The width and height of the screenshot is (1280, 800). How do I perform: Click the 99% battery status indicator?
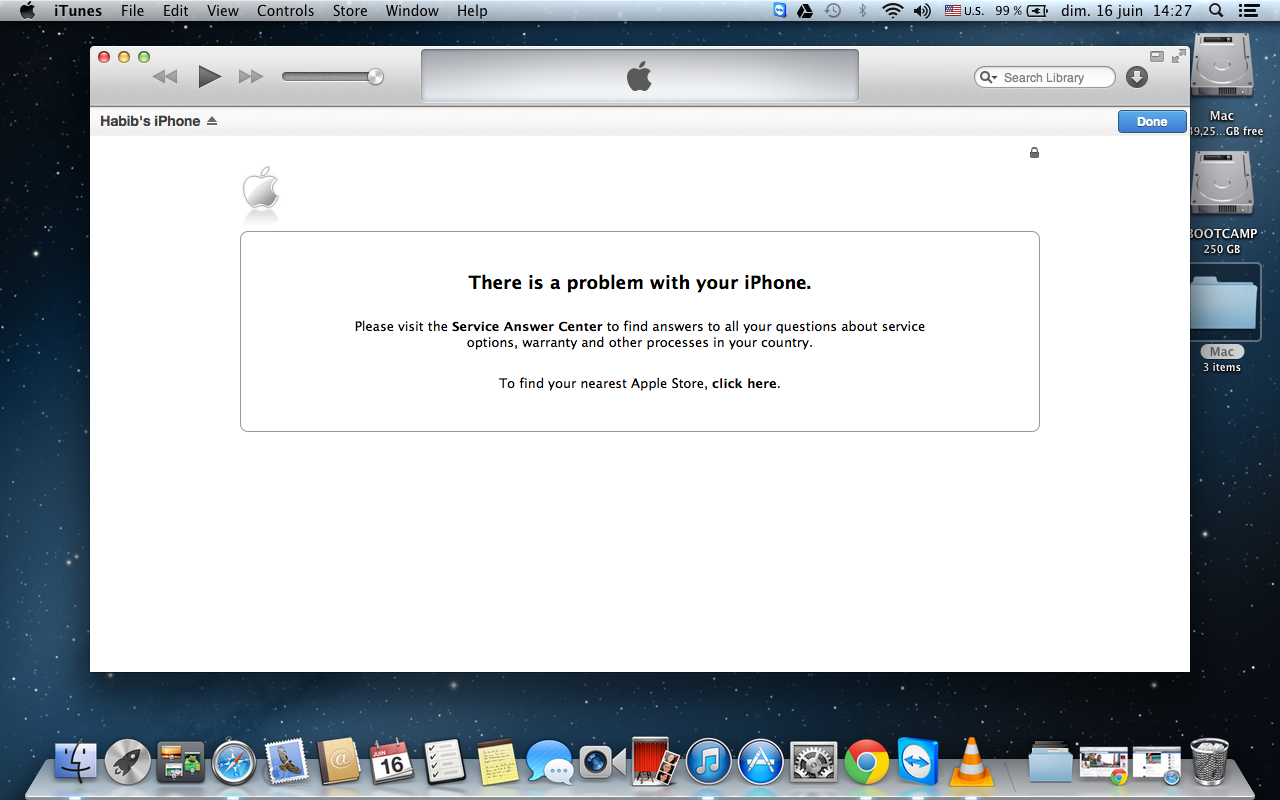point(1021,11)
